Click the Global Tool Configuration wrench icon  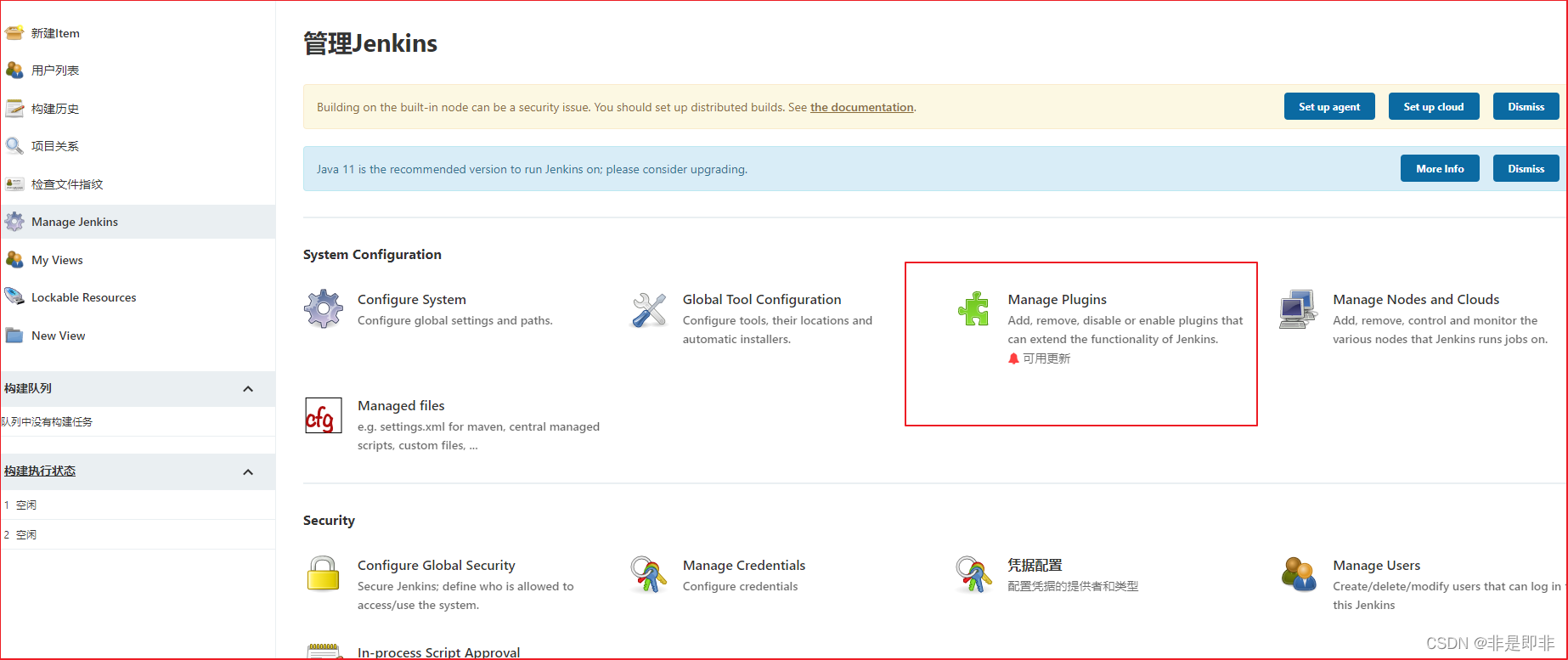click(649, 309)
